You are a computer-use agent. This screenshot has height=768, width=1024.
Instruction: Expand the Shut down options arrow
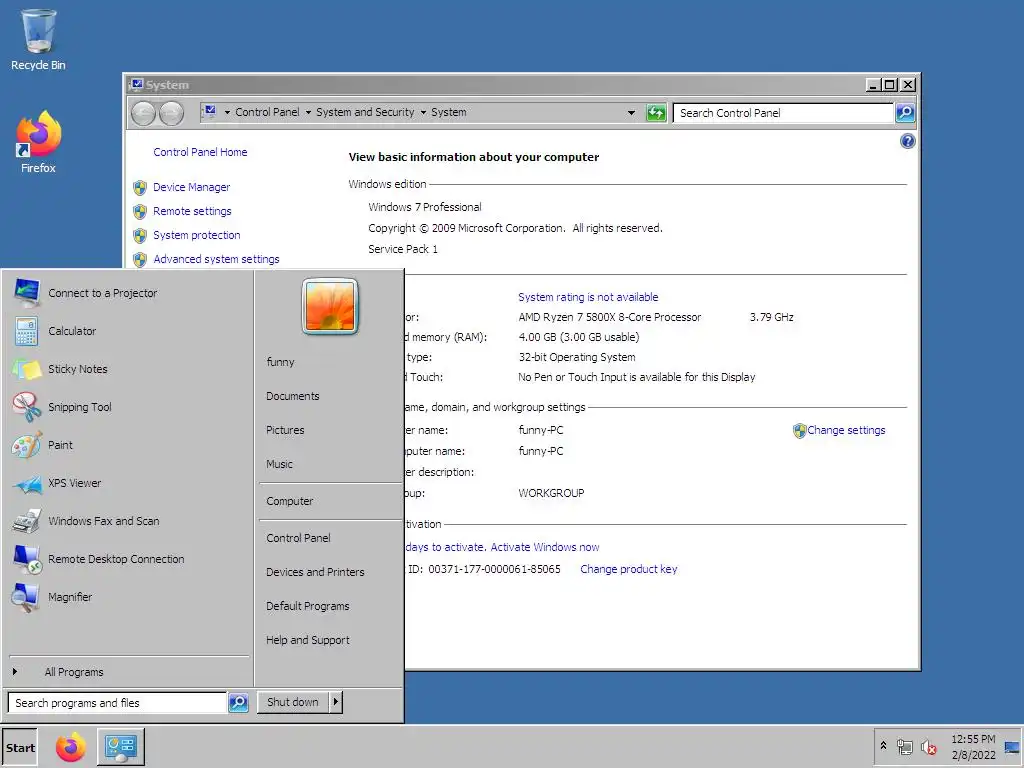click(x=336, y=702)
